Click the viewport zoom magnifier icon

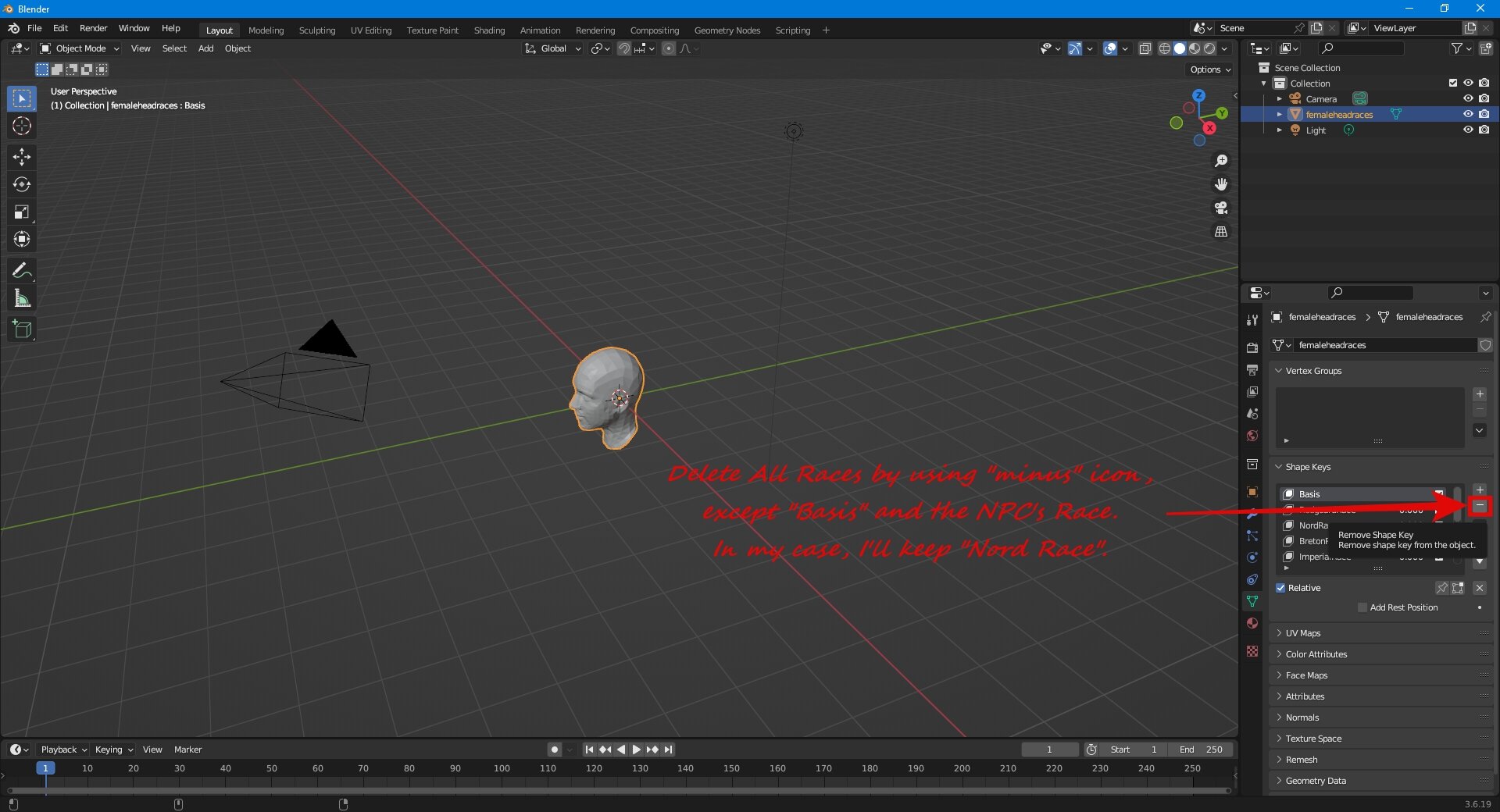1221,161
